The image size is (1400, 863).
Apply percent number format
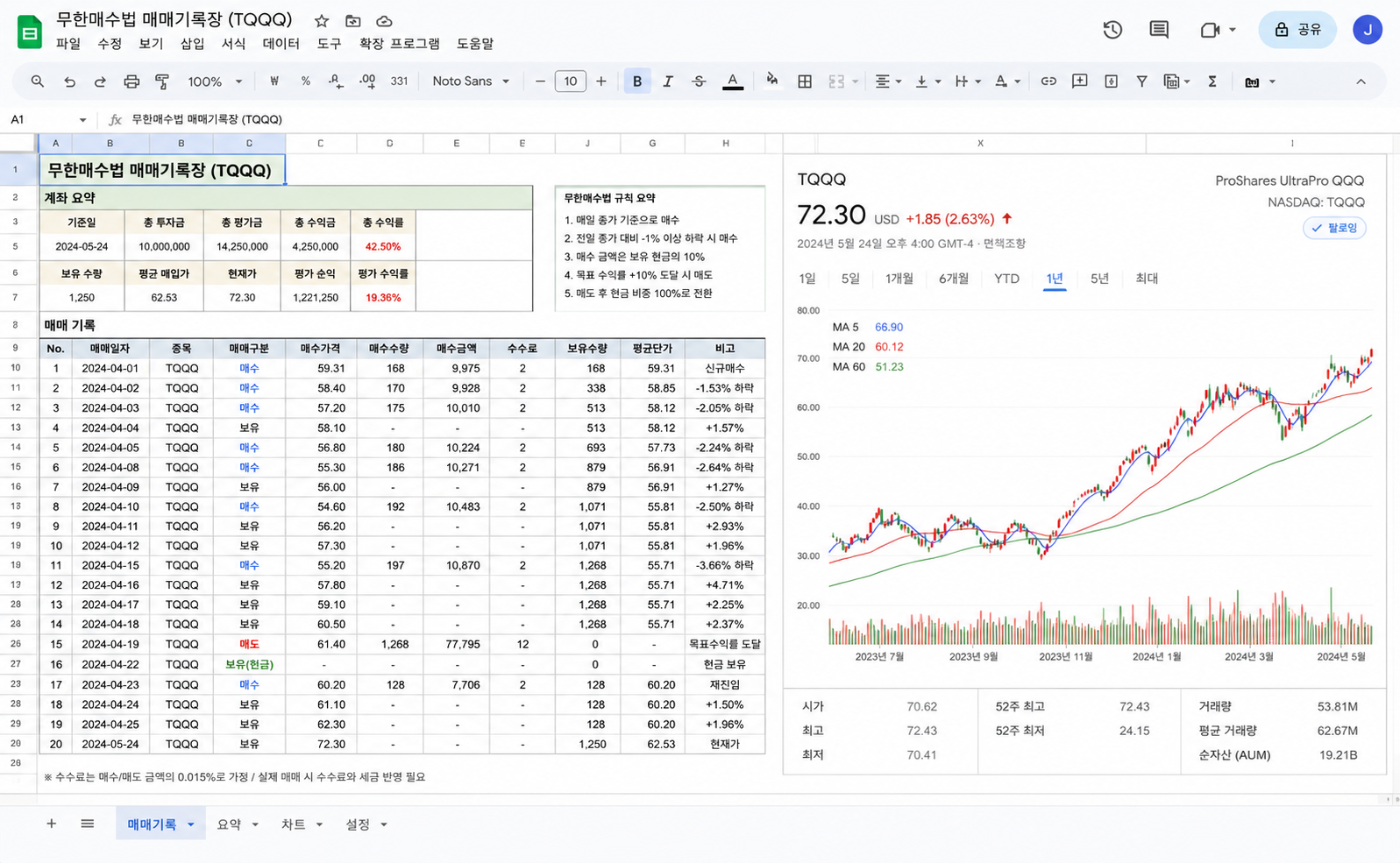coord(305,81)
